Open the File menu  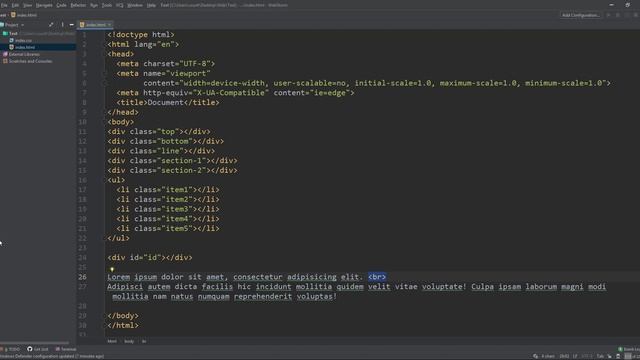click(4, 5)
